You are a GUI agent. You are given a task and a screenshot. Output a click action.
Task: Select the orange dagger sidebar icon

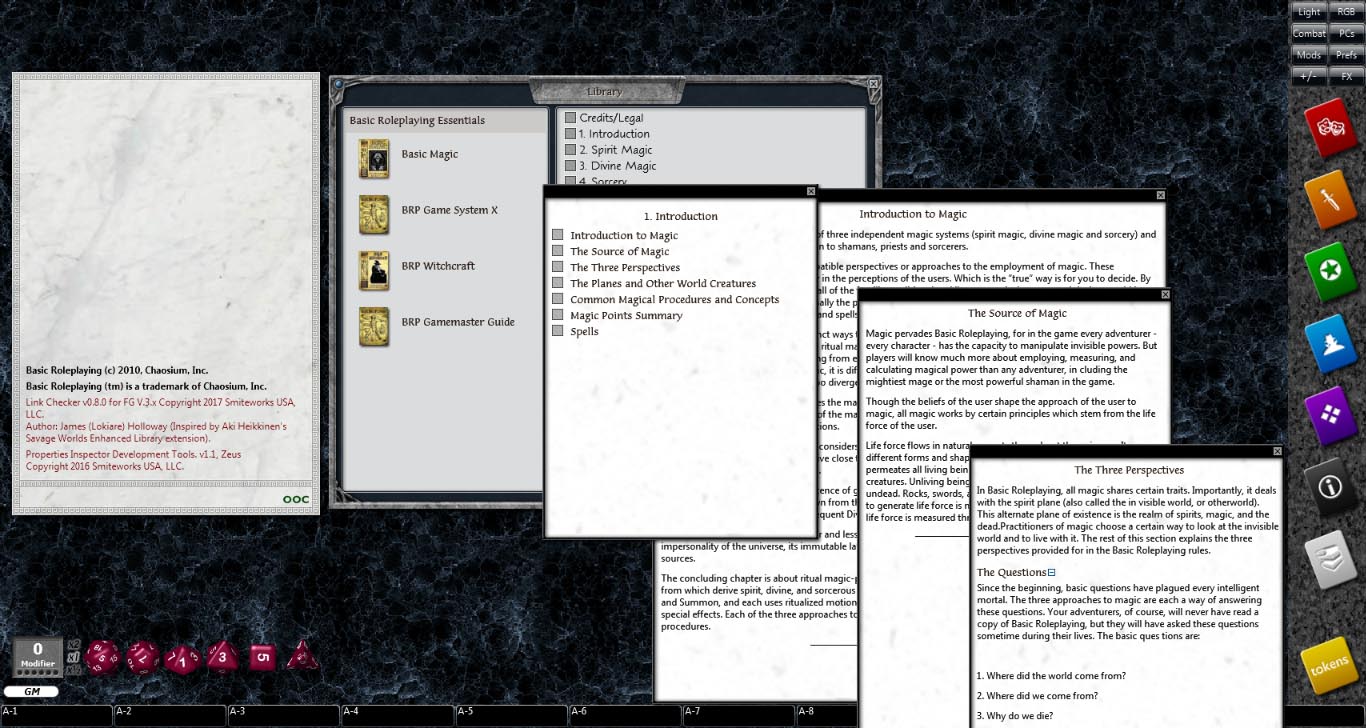click(x=1333, y=199)
